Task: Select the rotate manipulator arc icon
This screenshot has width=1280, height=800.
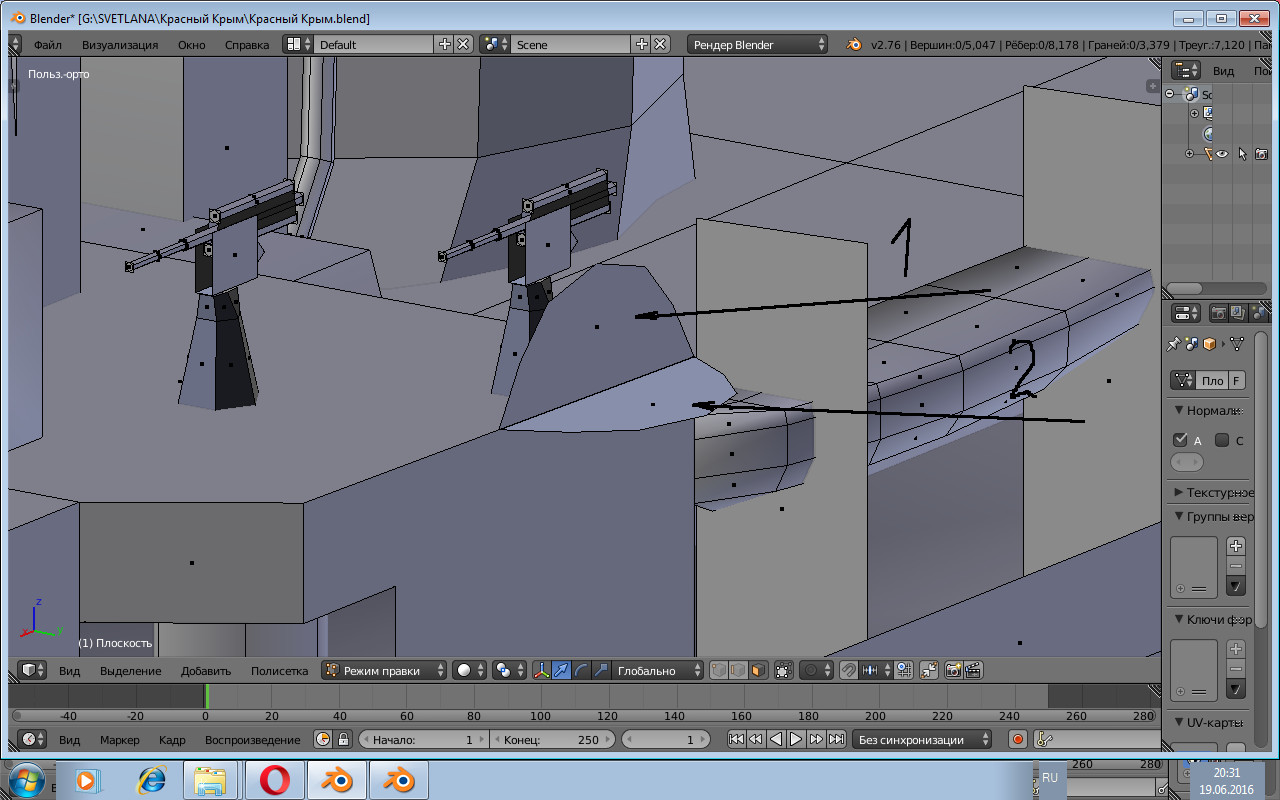Action: point(581,671)
